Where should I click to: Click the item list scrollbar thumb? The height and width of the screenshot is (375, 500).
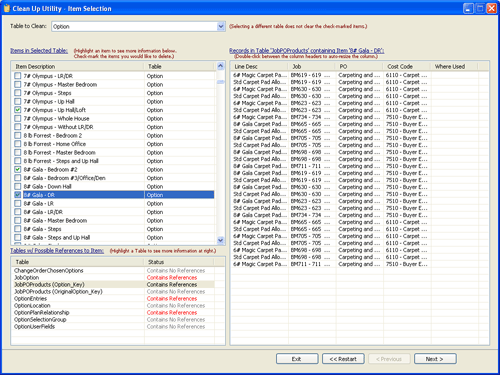pos(220,82)
